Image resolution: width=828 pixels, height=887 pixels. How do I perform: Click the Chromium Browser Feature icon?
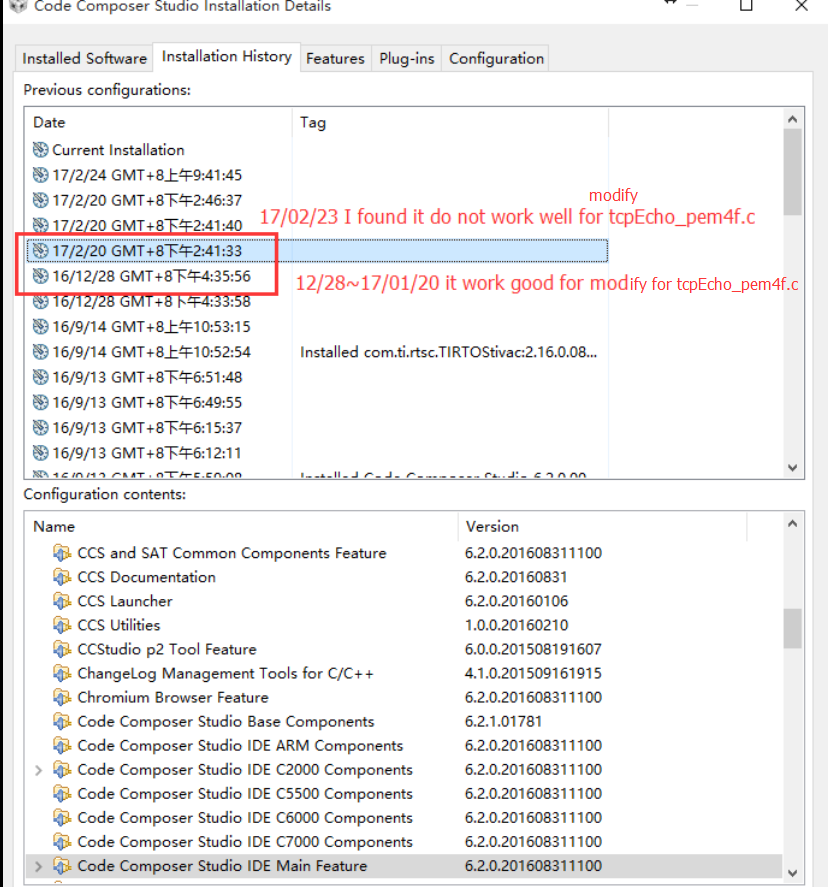pos(63,697)
